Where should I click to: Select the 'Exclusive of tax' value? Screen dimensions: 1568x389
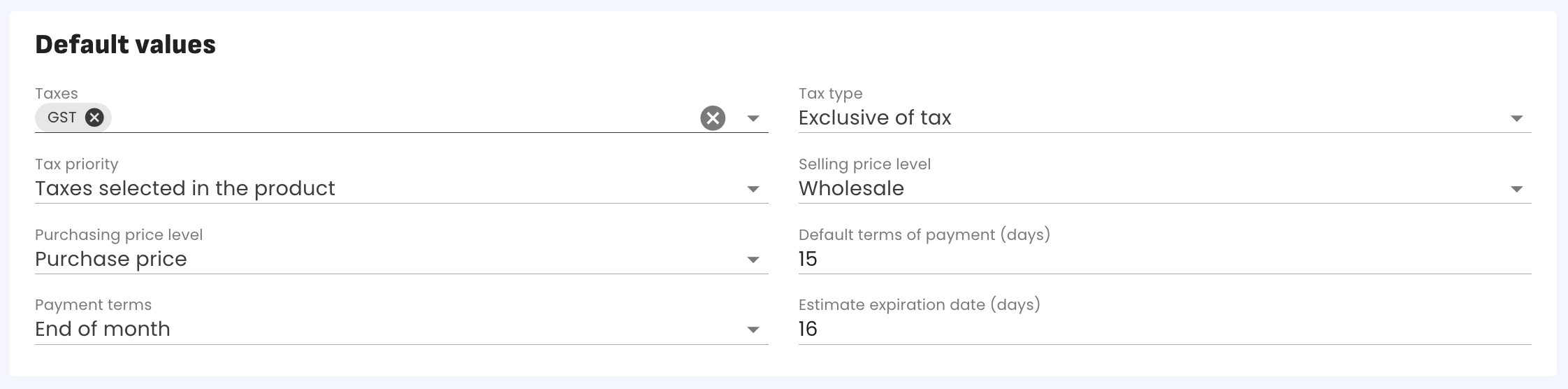pos(875,118)
